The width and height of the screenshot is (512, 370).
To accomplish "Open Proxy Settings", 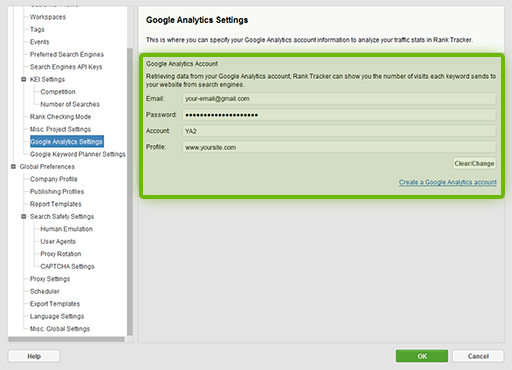I will pyautogui.click(x=50, y=279).
